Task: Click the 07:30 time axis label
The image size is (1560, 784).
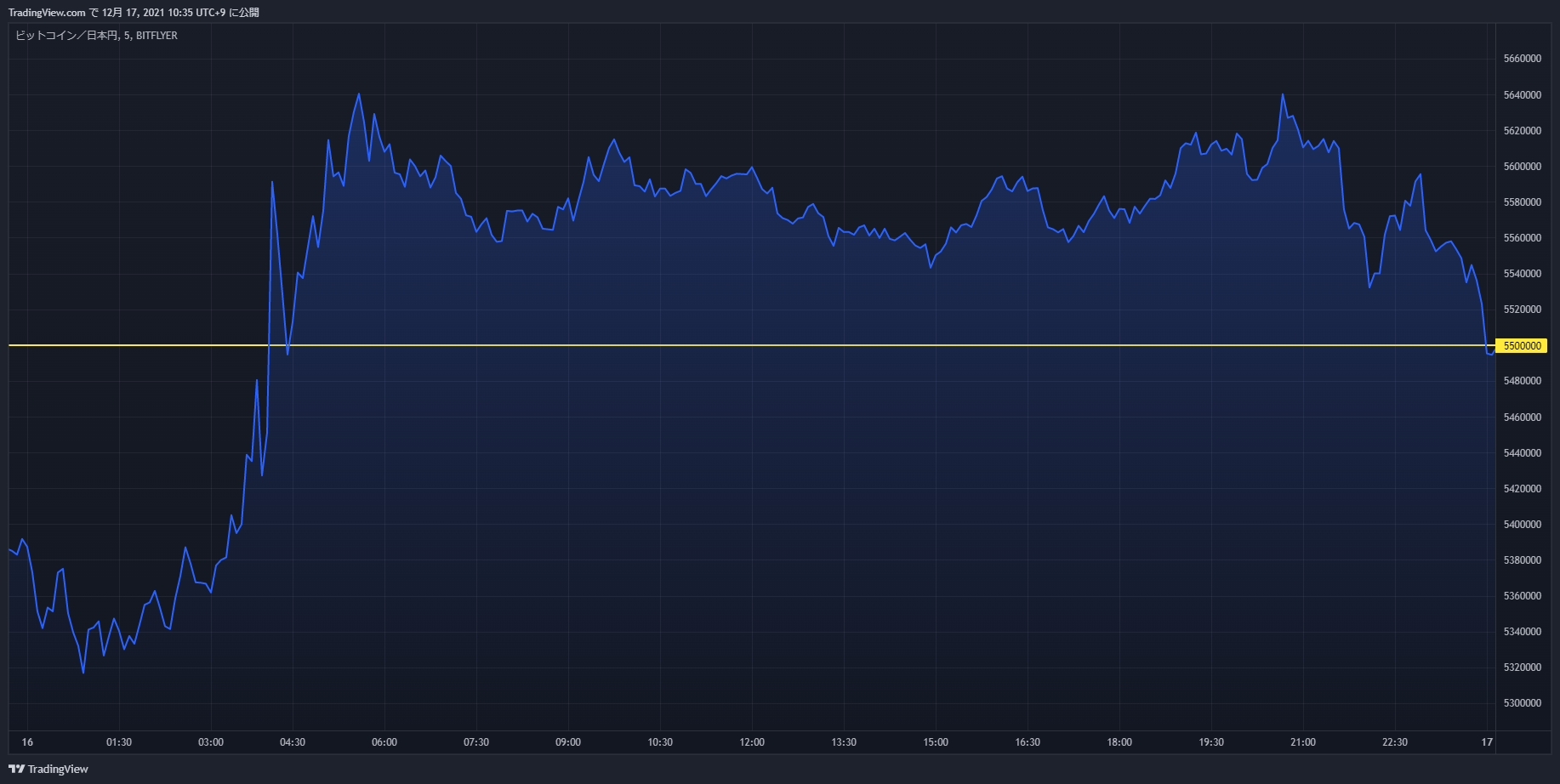Action: point(476,742)
